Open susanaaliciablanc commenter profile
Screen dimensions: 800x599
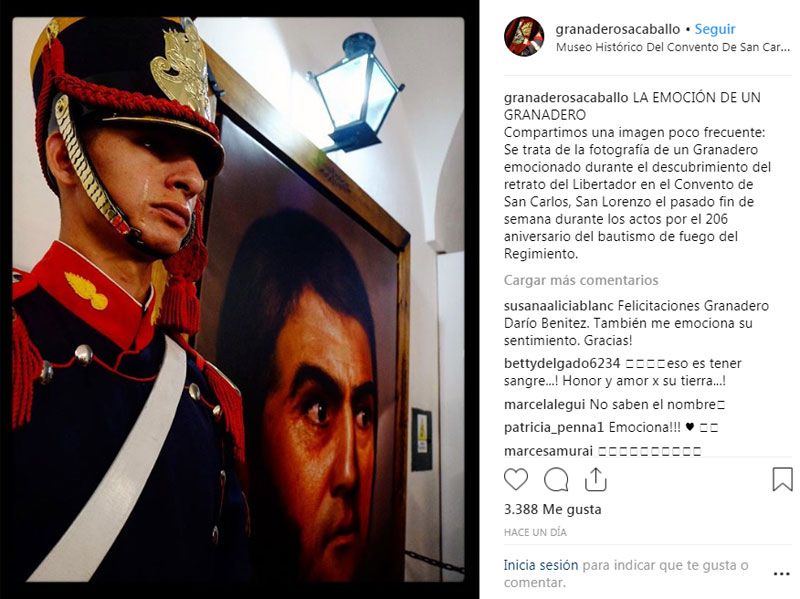point(559,306)
